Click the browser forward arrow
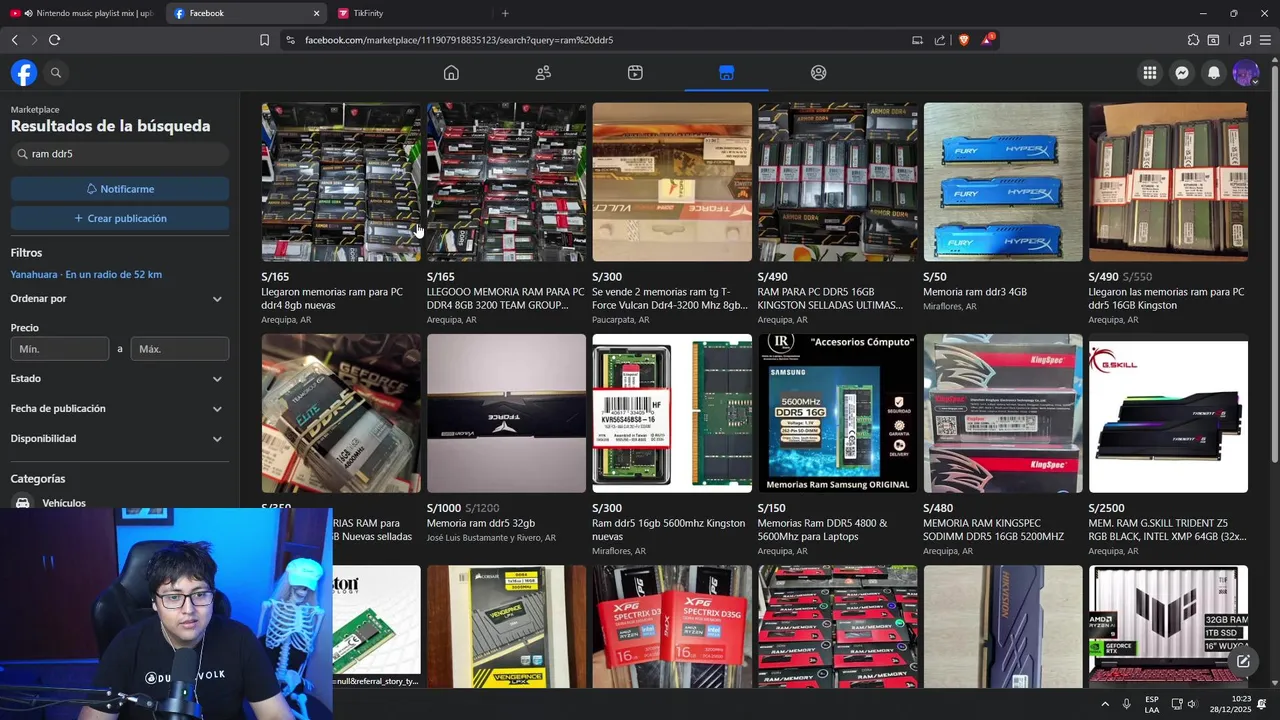 coord(34,40)
